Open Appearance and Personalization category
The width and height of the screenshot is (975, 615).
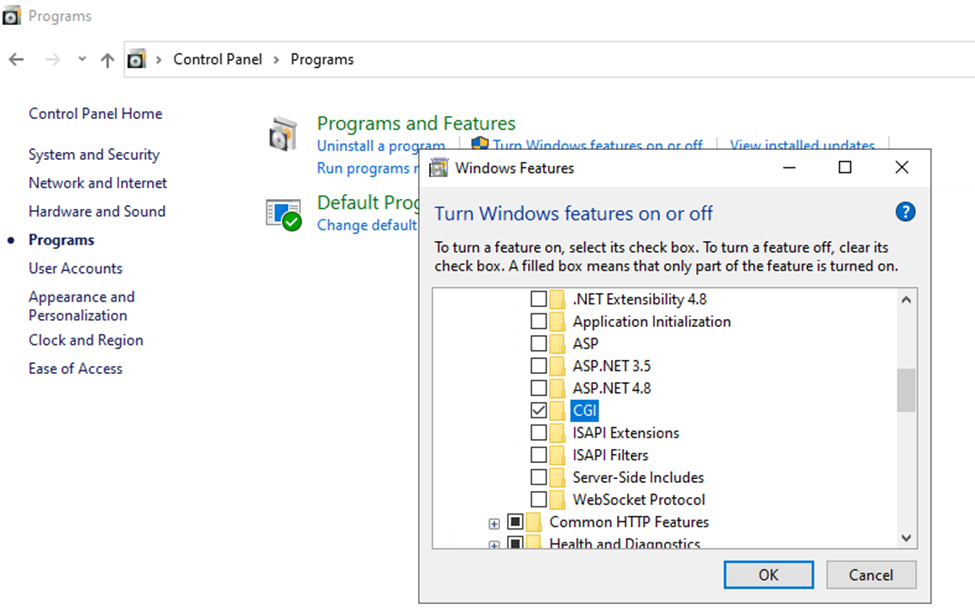(x=81, y=306)
